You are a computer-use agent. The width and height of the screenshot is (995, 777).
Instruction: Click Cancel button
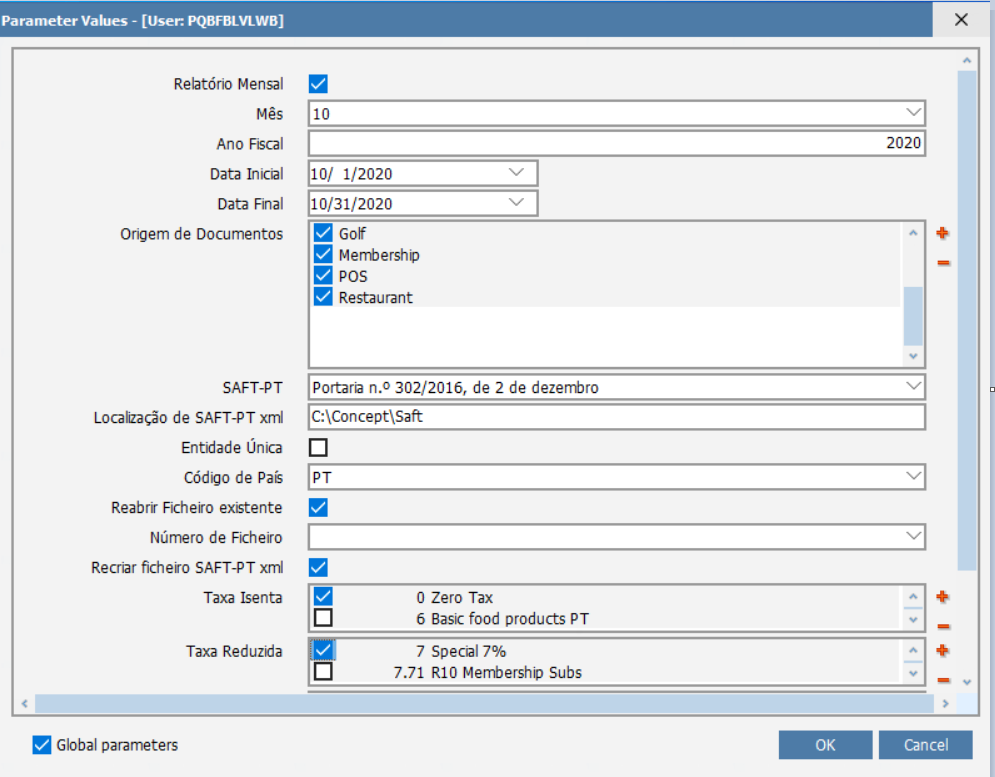[925, 745]
